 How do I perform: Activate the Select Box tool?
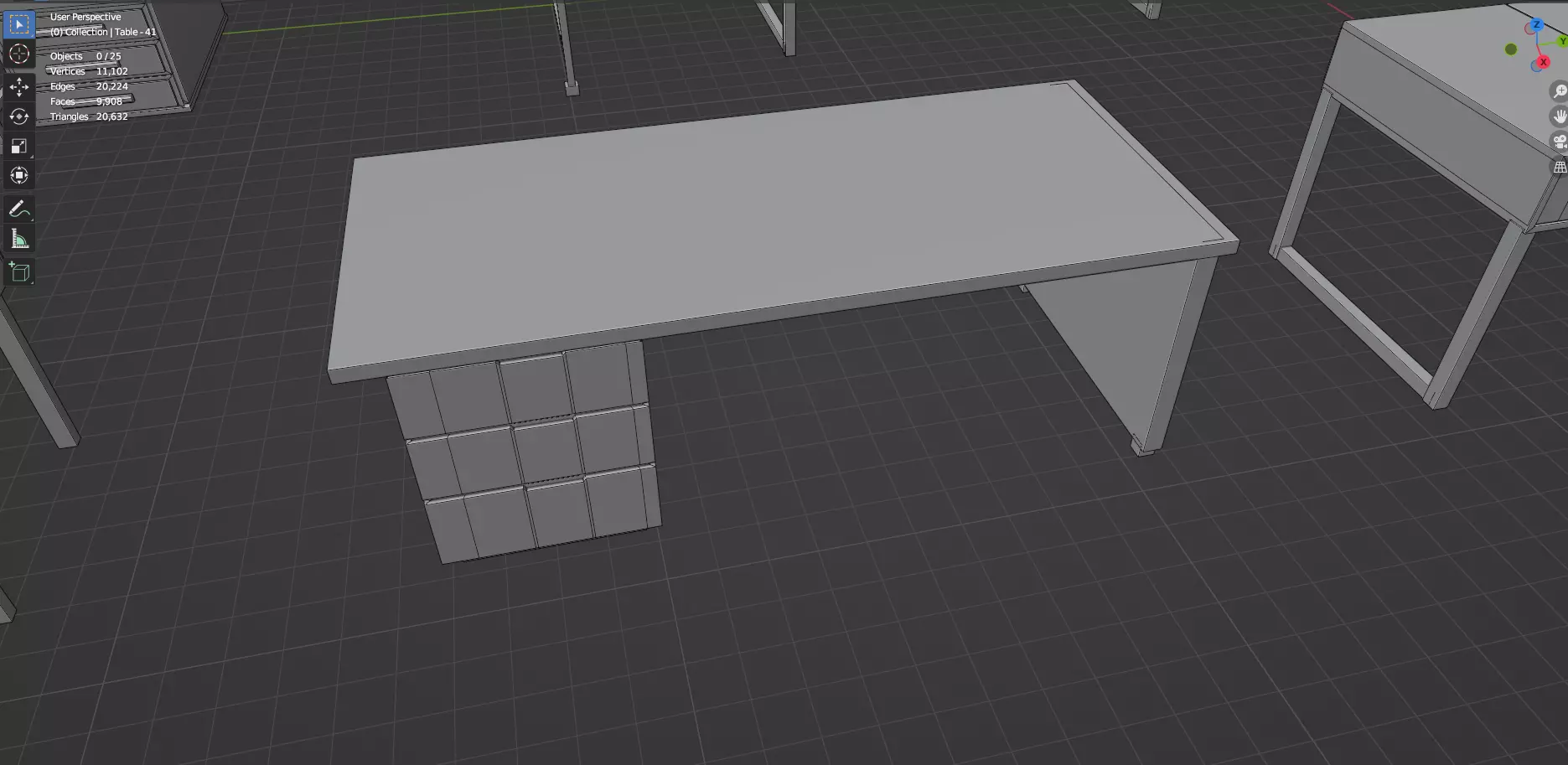(x=18, y=24)
